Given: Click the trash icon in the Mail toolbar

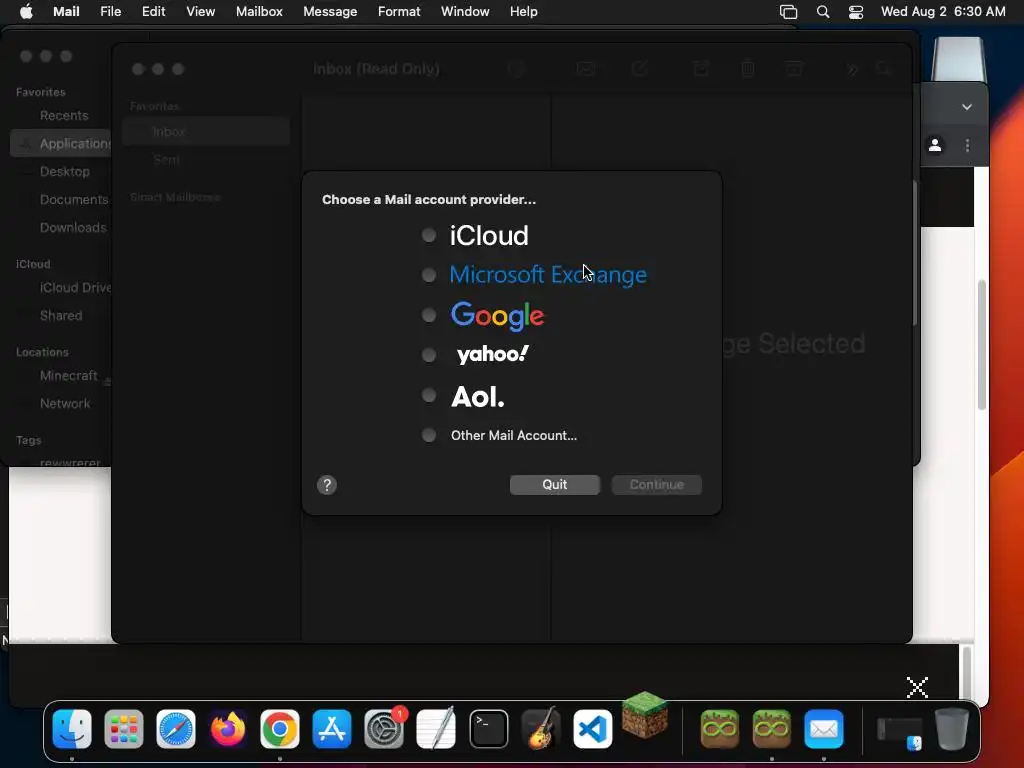Looking at the screenshot, I should (748, 69).
